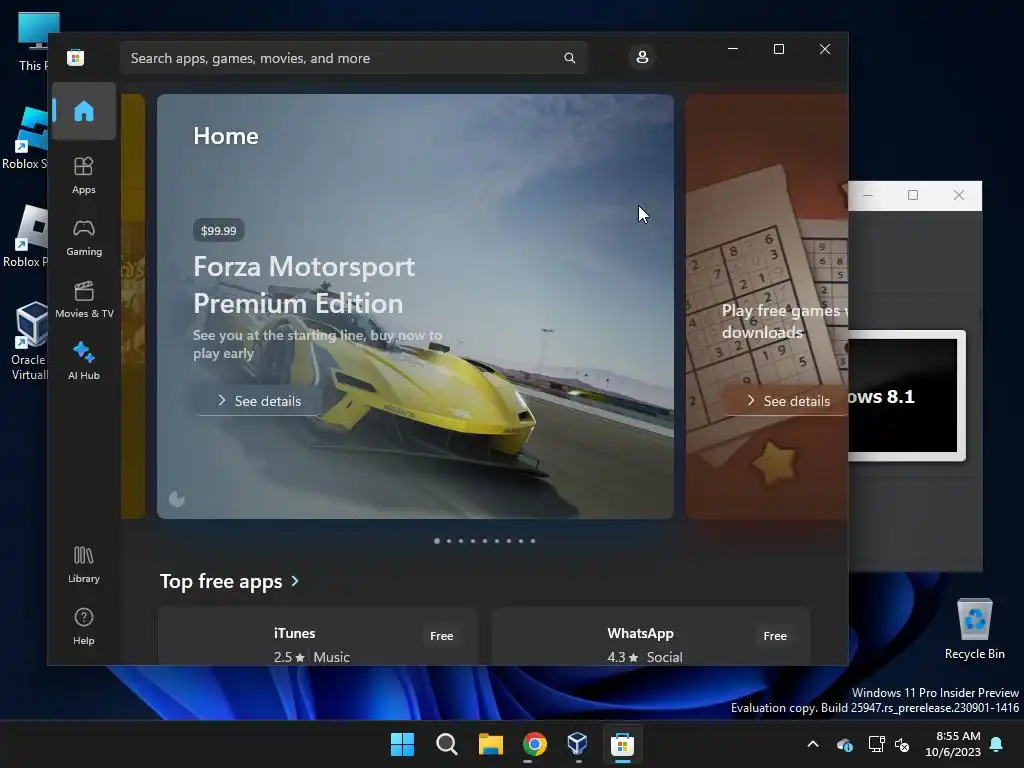Show hidden tray icons chevron

(x=813, y=744)
